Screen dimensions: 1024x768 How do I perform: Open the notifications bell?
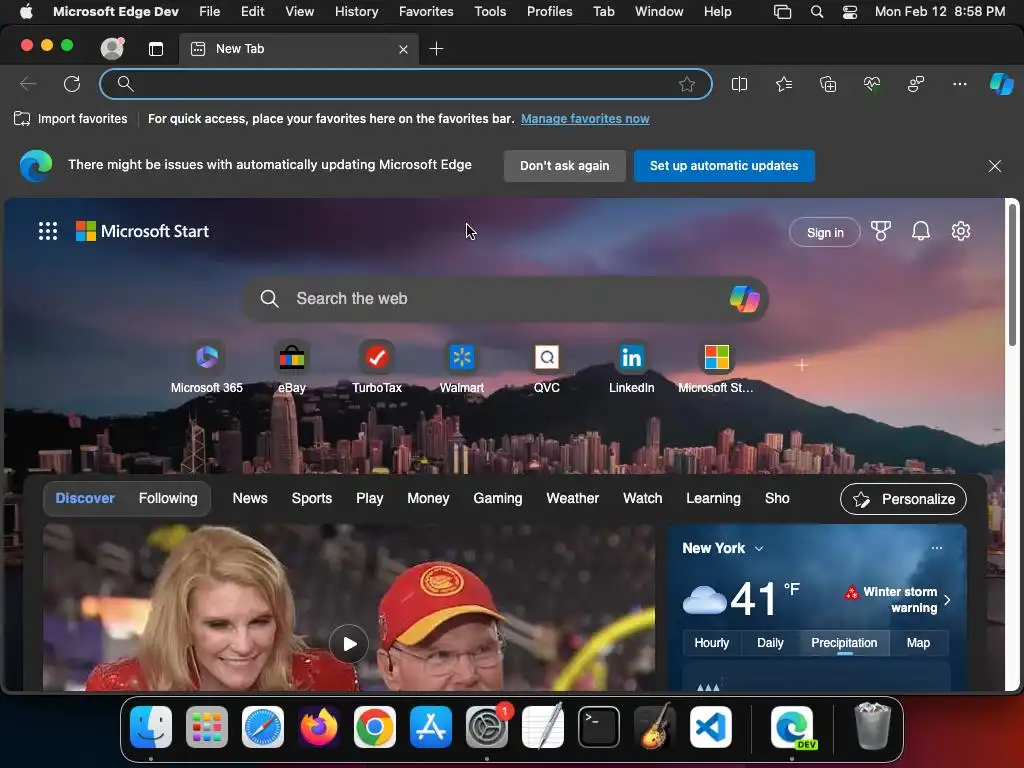tap(921, 231)
